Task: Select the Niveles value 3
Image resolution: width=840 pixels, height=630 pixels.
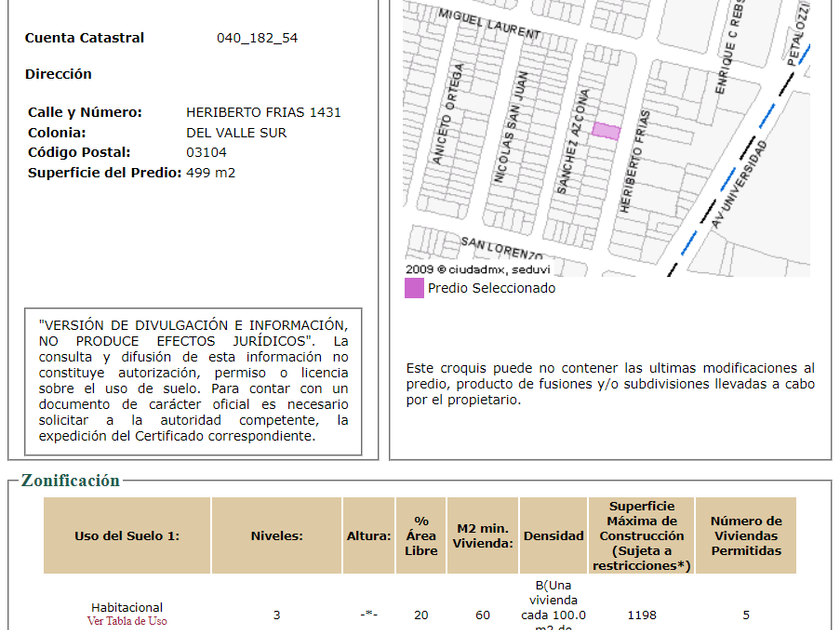Action: click(x=277, y=615)
